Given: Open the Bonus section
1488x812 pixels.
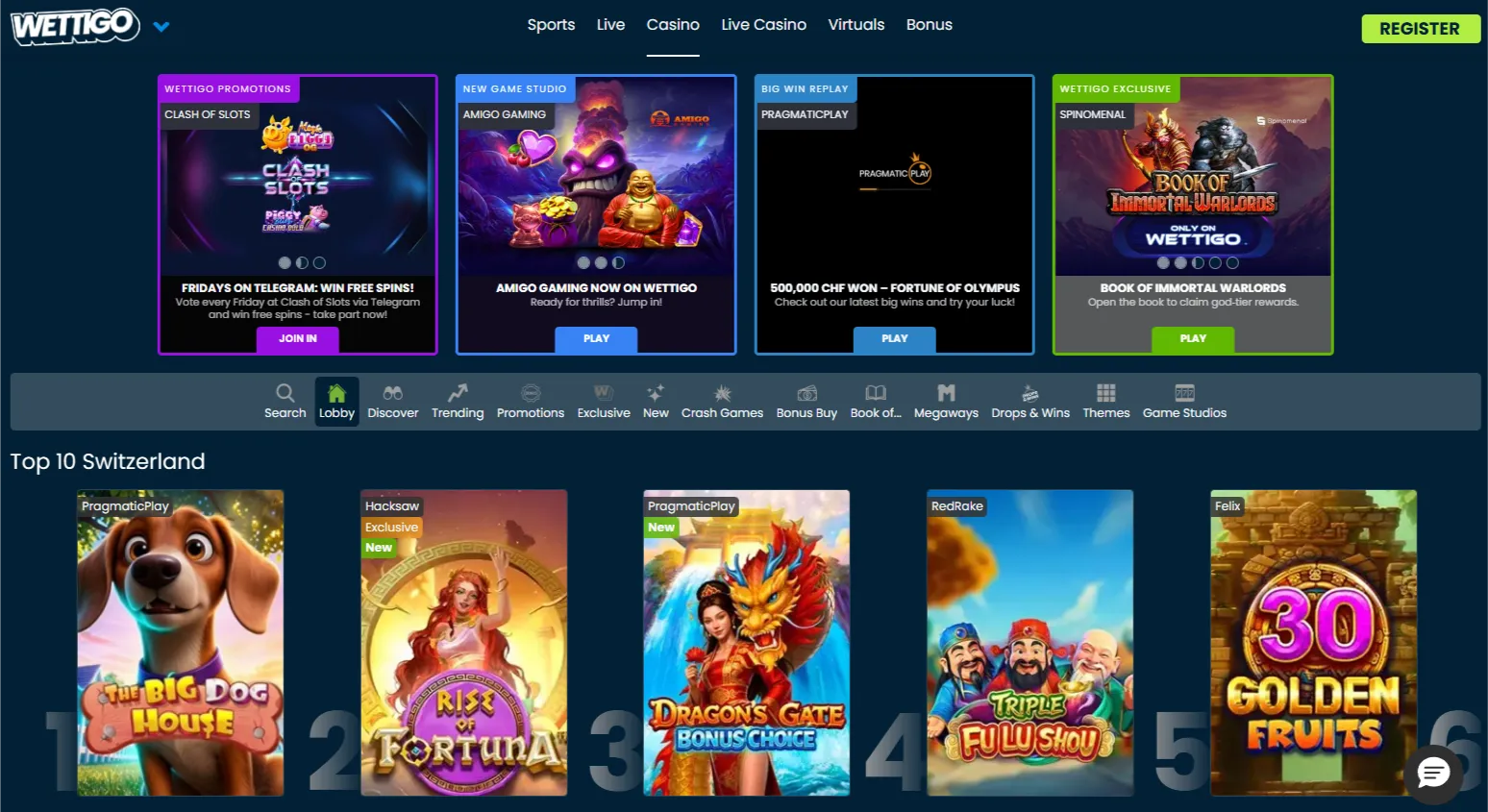Looking at the screenshot, I should (929, 25).
